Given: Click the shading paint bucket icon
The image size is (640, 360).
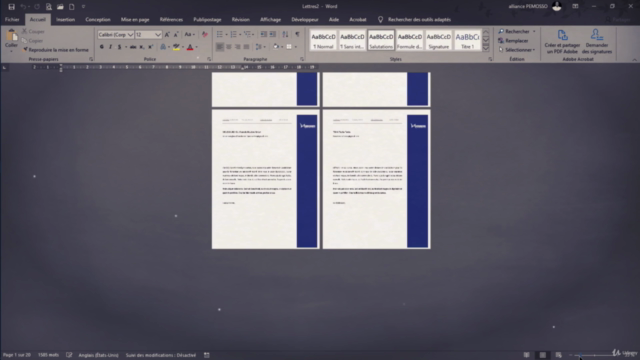Looking at the screenshot, I should [x=276, y=47].
